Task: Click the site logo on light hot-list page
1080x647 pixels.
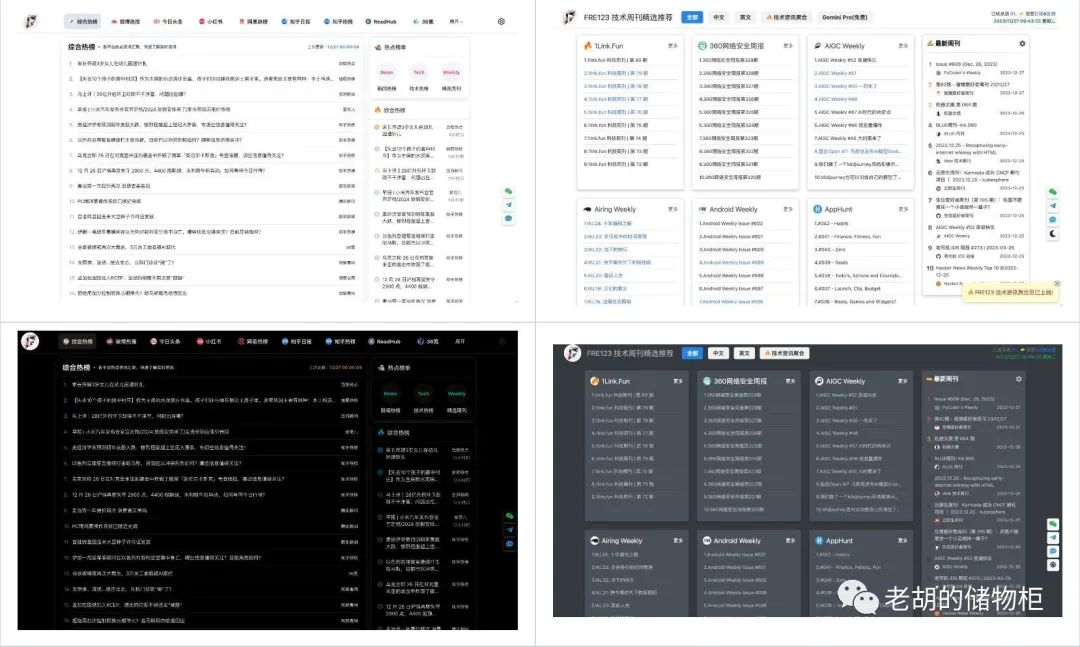Action: pyautogui.click(x=30, y=21)
